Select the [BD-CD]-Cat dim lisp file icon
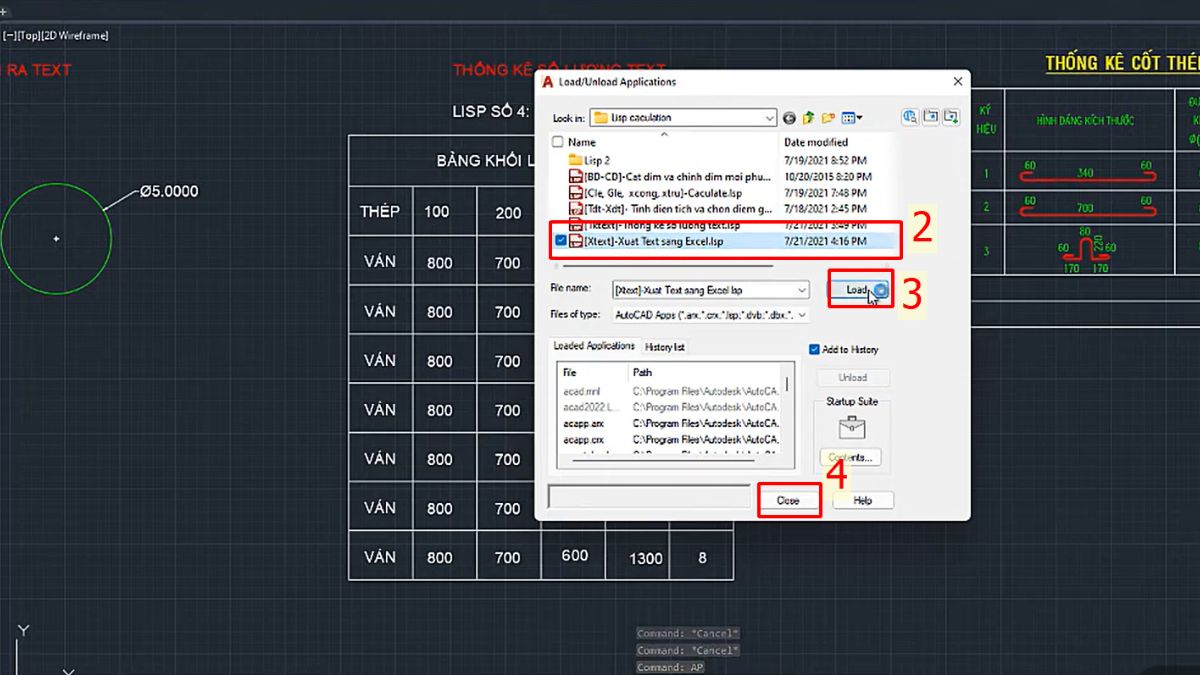 tap(575, 176)
